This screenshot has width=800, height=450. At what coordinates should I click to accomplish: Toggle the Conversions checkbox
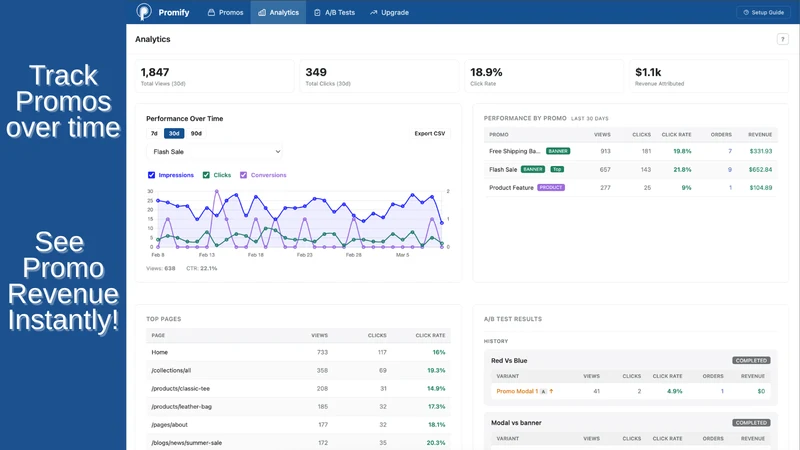[x=243, y=175]
